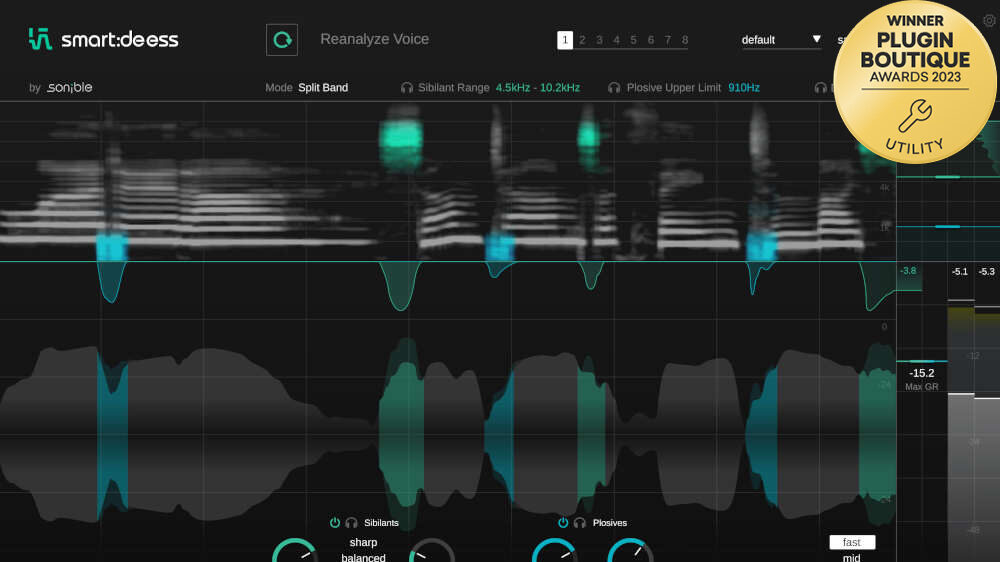Toggle the Sibilants power icon

(x=335, y=522)
